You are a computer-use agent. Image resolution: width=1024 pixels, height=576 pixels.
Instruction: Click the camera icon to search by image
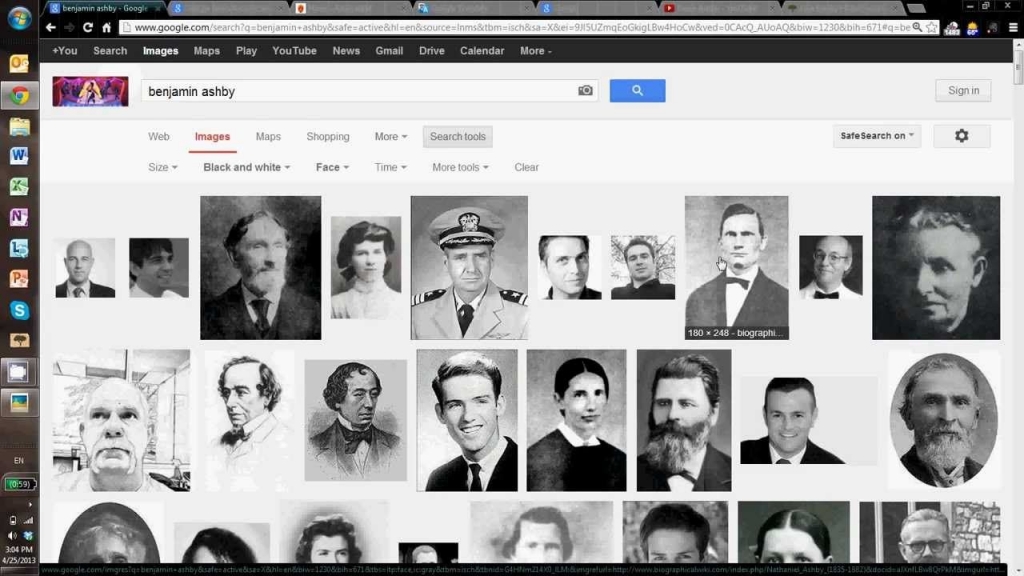[584, 90]
